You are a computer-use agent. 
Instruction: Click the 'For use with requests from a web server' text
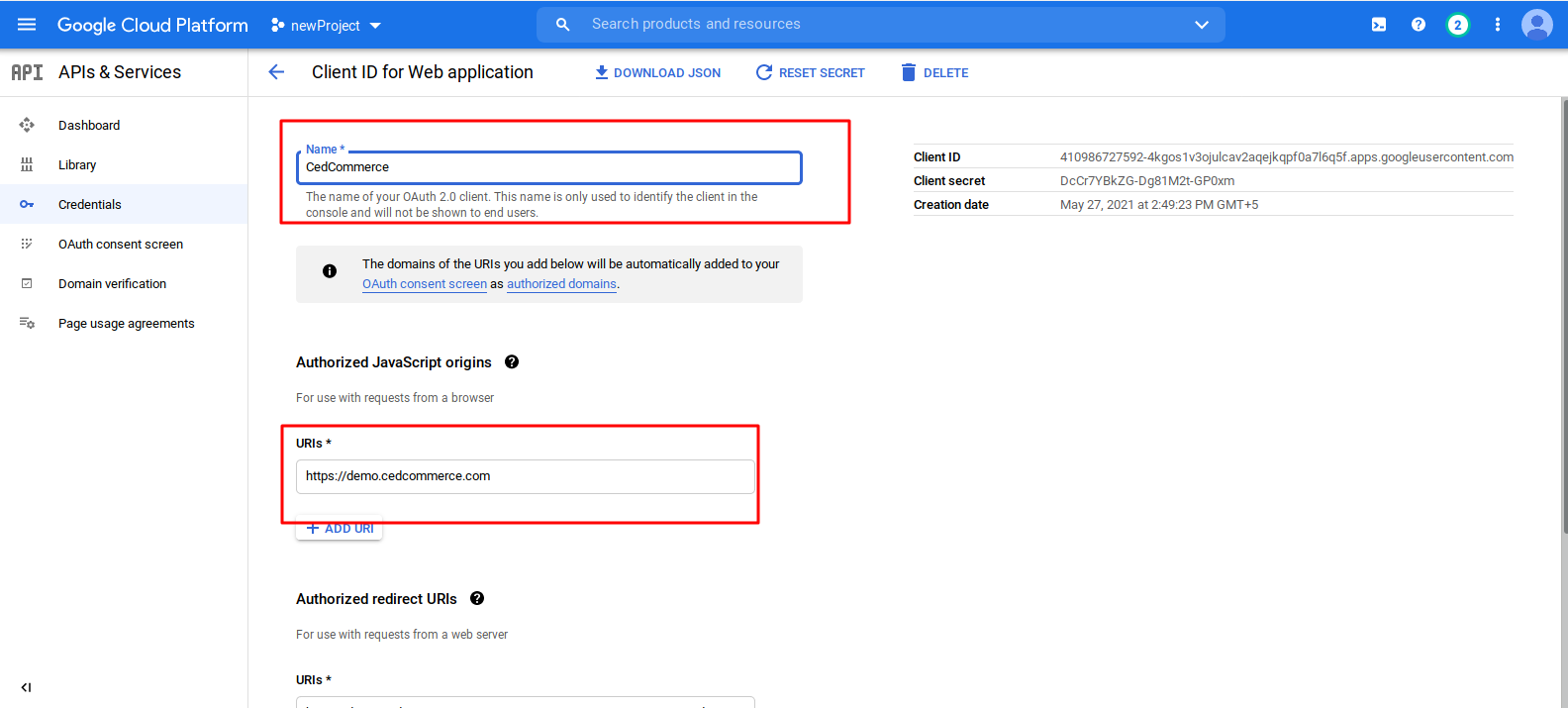[x=402, y=635]
